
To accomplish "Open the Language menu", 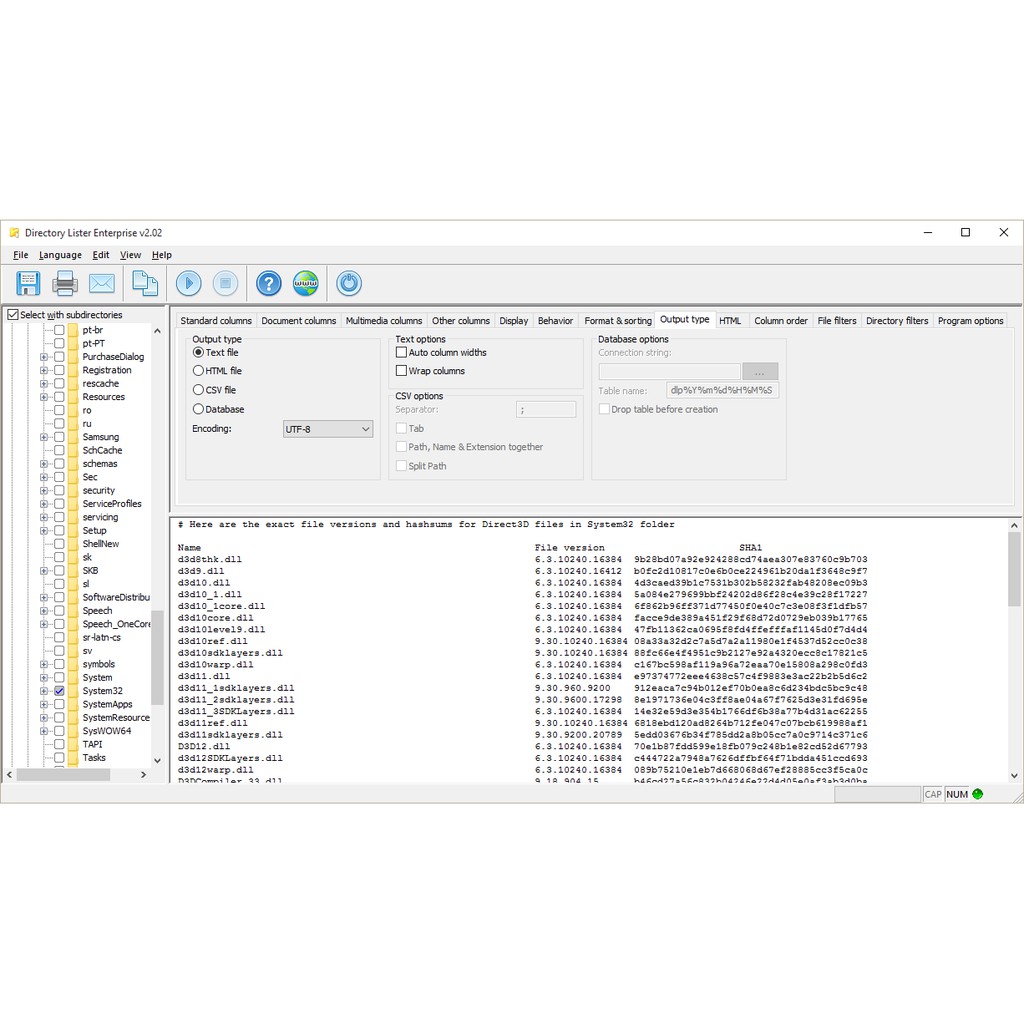I will tap(60, 255).
